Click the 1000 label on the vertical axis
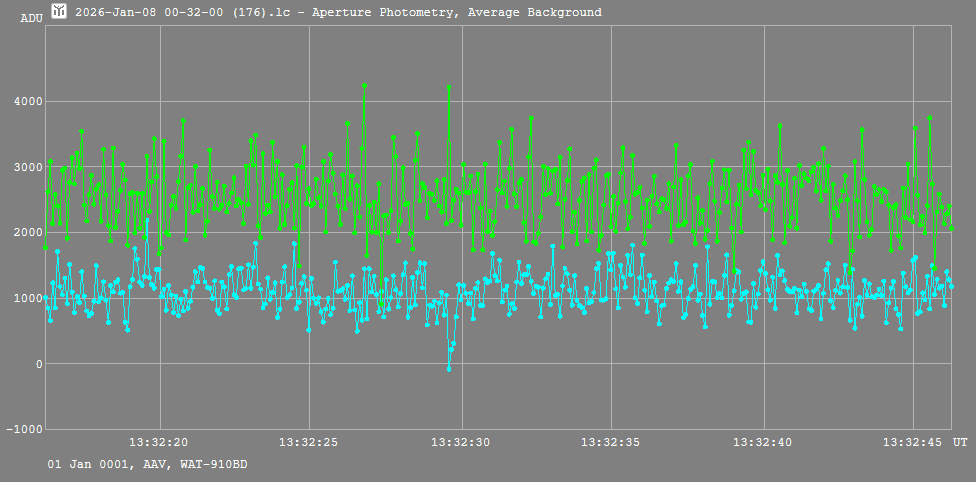This screenshot has width=976, height=482. 27,298
